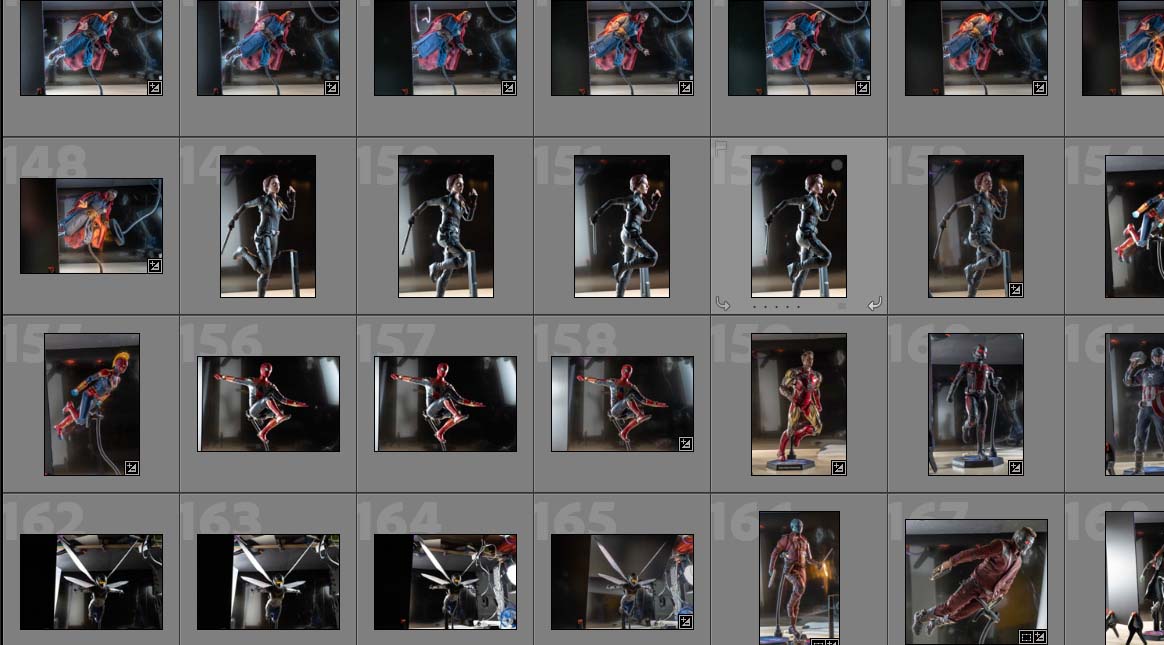Viewport: 1164px width, 645px height.
Task: Select Spider-Man thumbnail 158
Action: point(622,404)
